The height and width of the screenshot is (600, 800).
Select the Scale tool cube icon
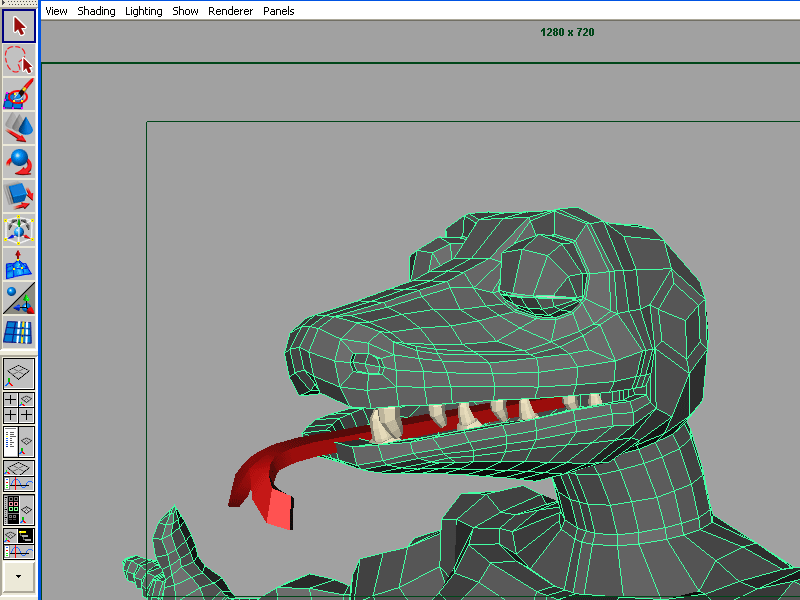click(19, 196)
